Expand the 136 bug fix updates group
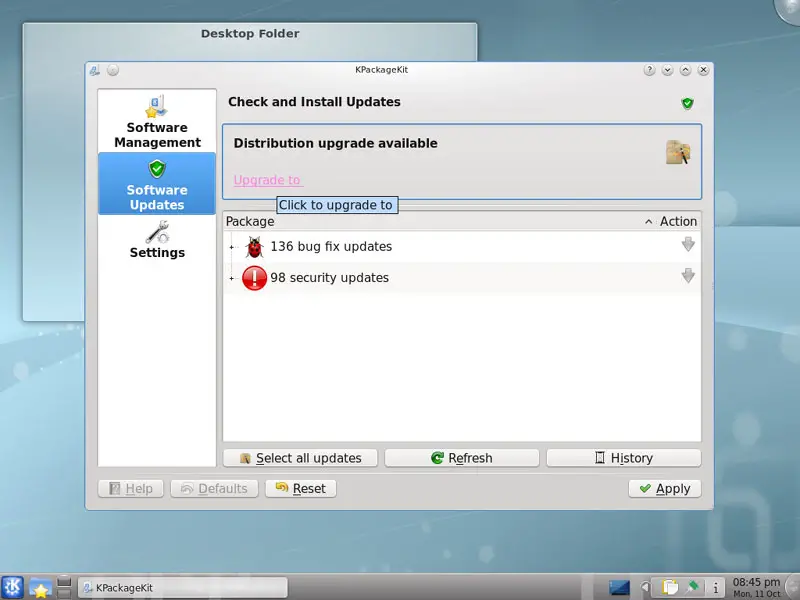The image size is (800, 600). coord(231,247)
